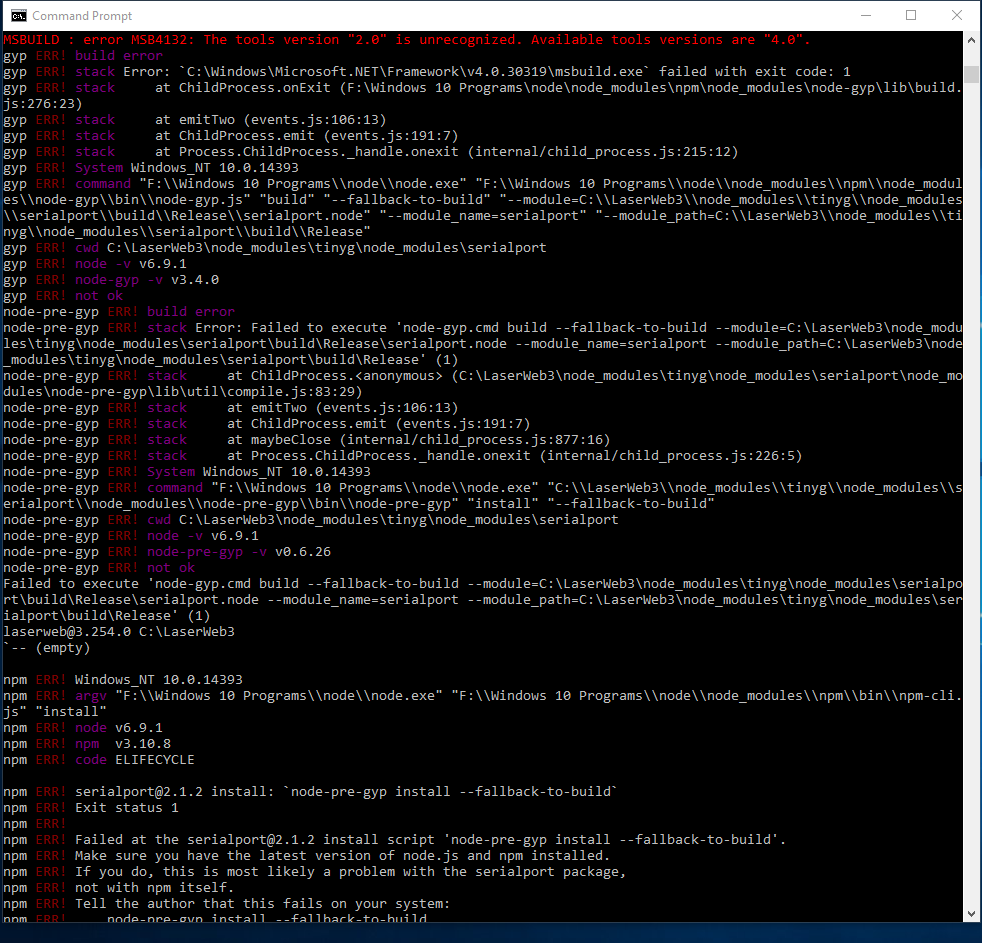
Task: Click the 'laserweb@3.254.0 C:\LaserWeb3' line
Action: pos(119,632)
